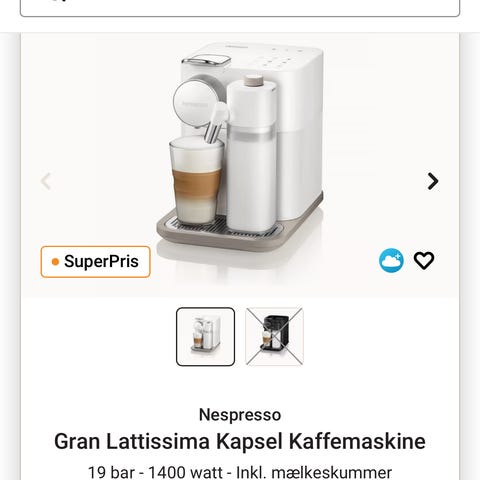Select the crossed-out black machine thumbnail
Screen dimensions: 480x480
(x=274, y=337)
